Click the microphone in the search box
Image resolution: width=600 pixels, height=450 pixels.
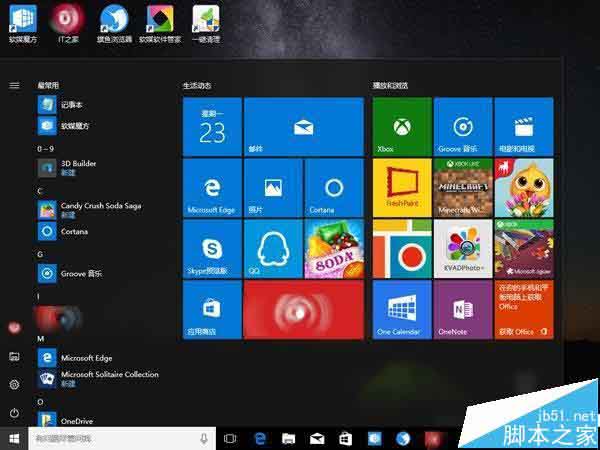pyautogui.click(x=204, y=439)
